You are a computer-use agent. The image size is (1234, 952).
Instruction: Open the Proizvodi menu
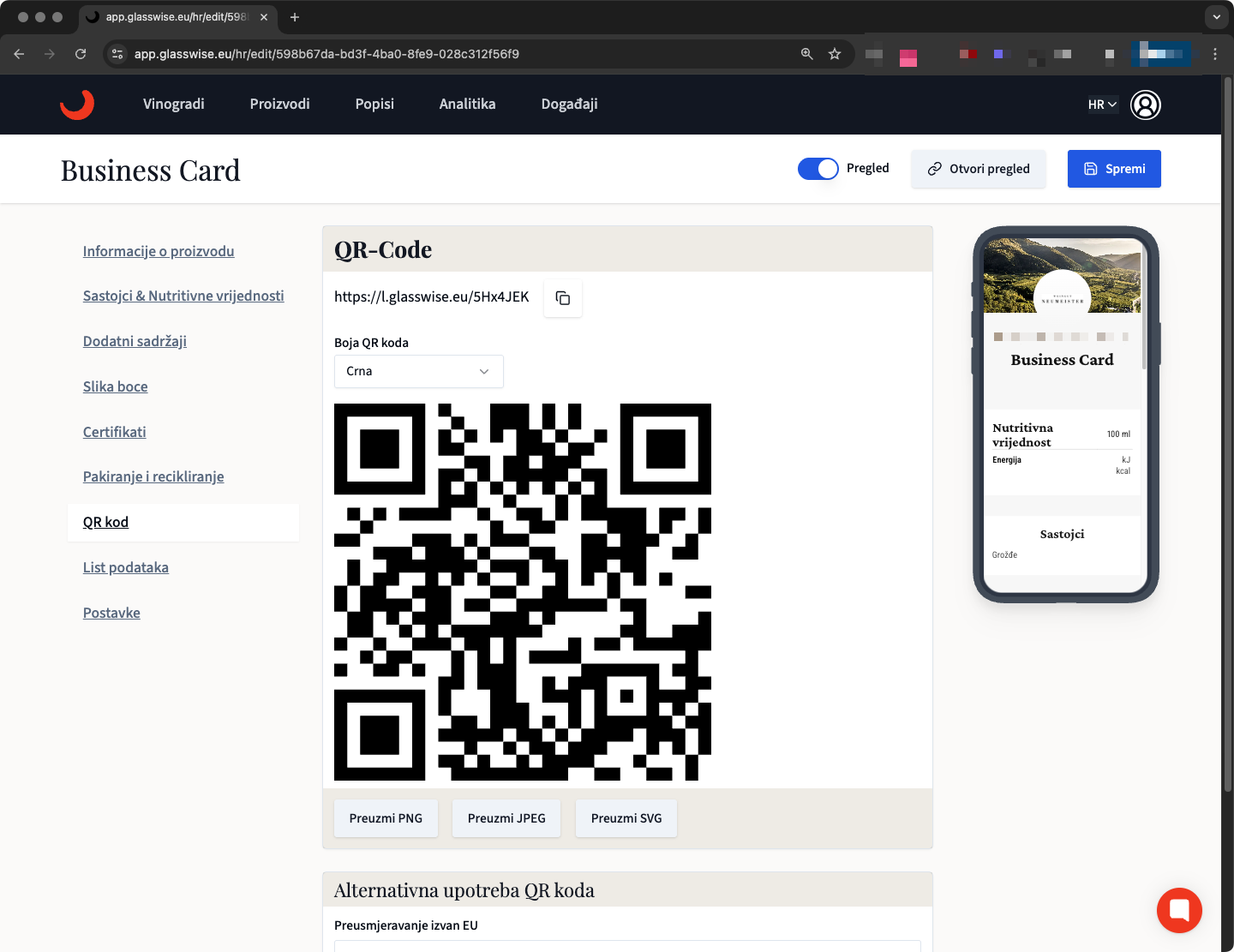(x=280, y=104)
